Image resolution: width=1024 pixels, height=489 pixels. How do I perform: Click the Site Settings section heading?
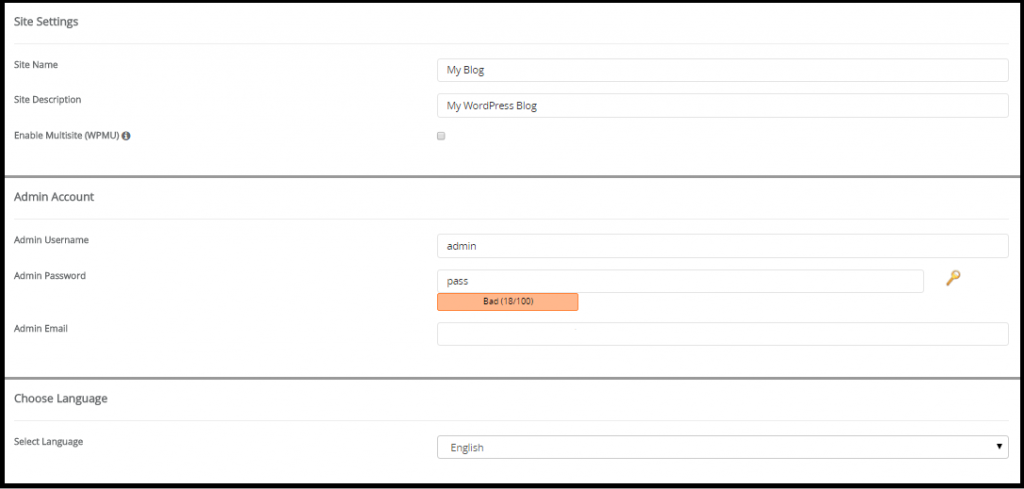point(46,22)
